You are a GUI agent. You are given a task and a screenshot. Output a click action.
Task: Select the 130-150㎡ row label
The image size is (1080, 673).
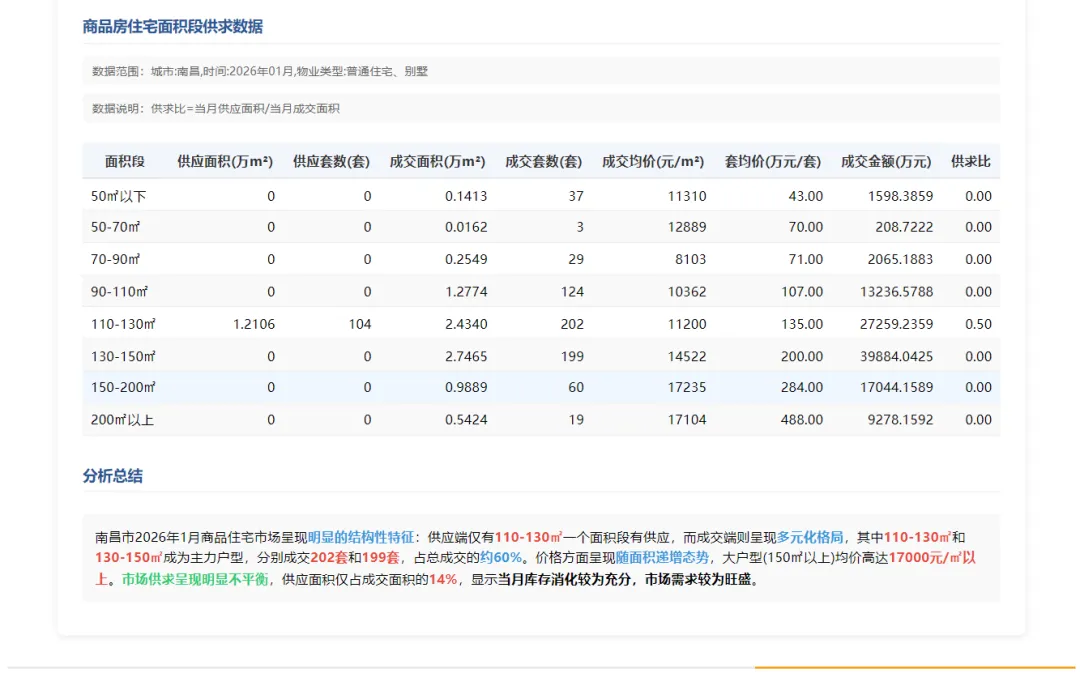pos(123,356)
